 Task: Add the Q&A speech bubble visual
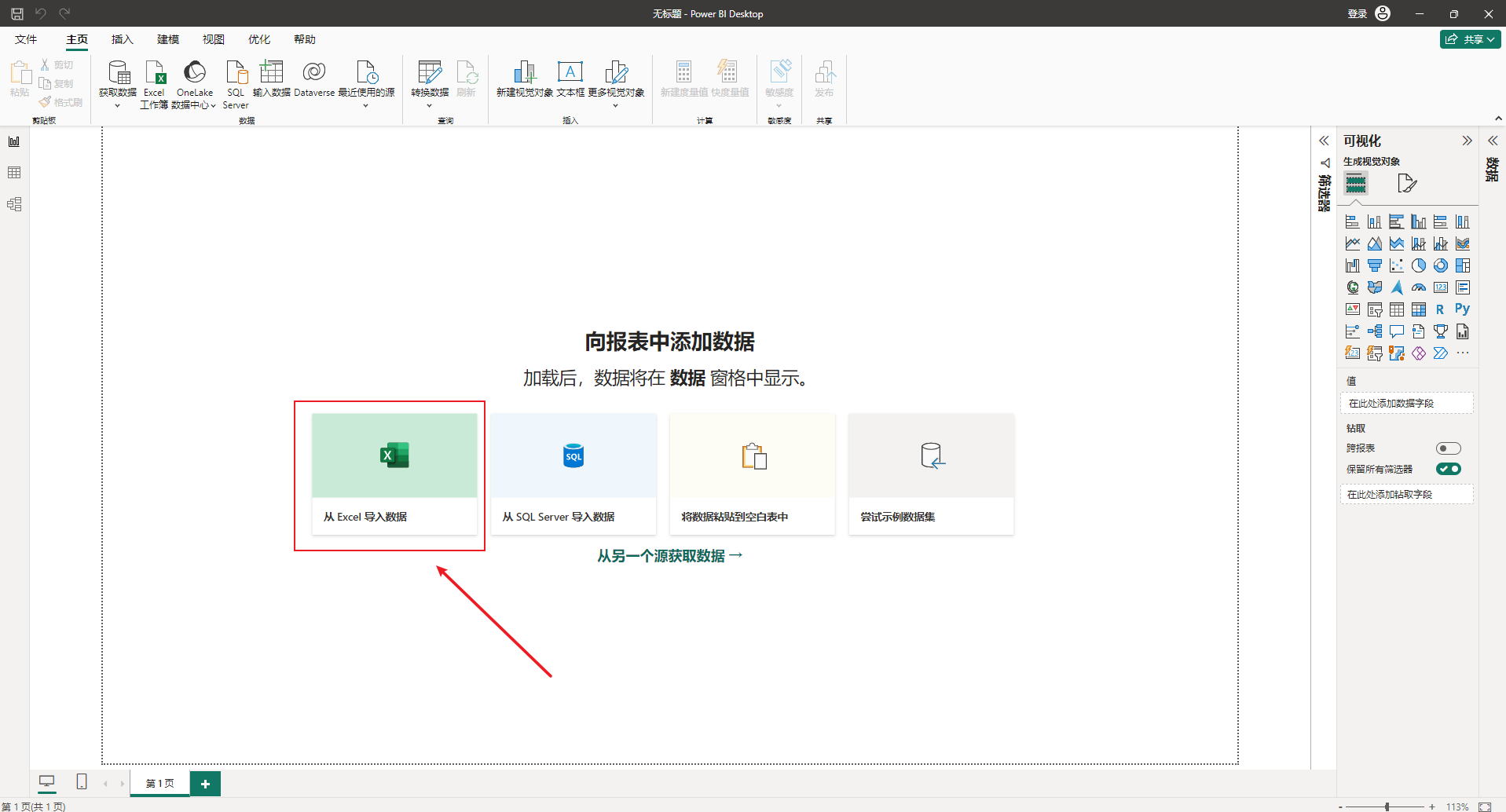(1396, 332)
